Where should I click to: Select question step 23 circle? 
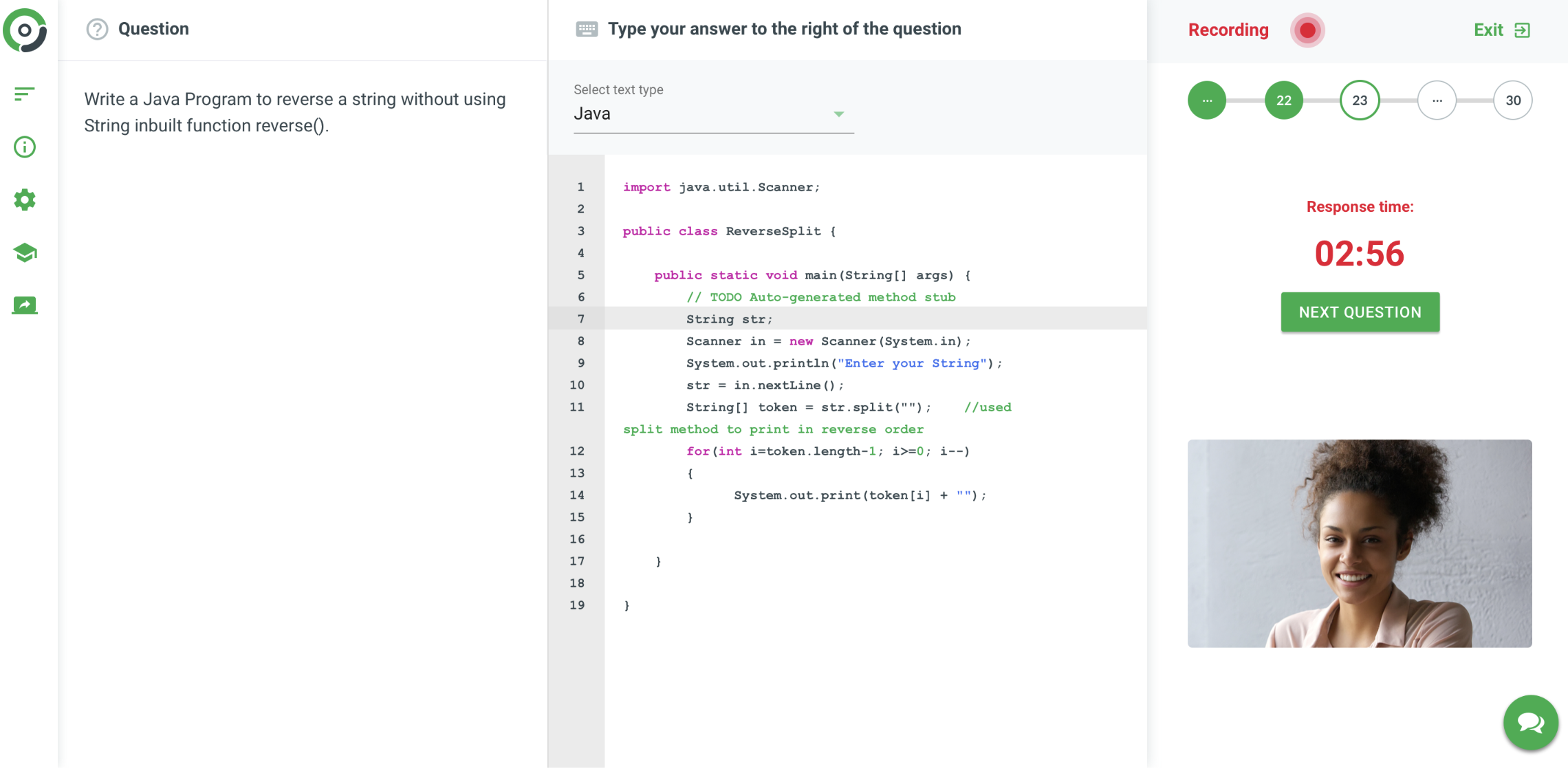1359,100
